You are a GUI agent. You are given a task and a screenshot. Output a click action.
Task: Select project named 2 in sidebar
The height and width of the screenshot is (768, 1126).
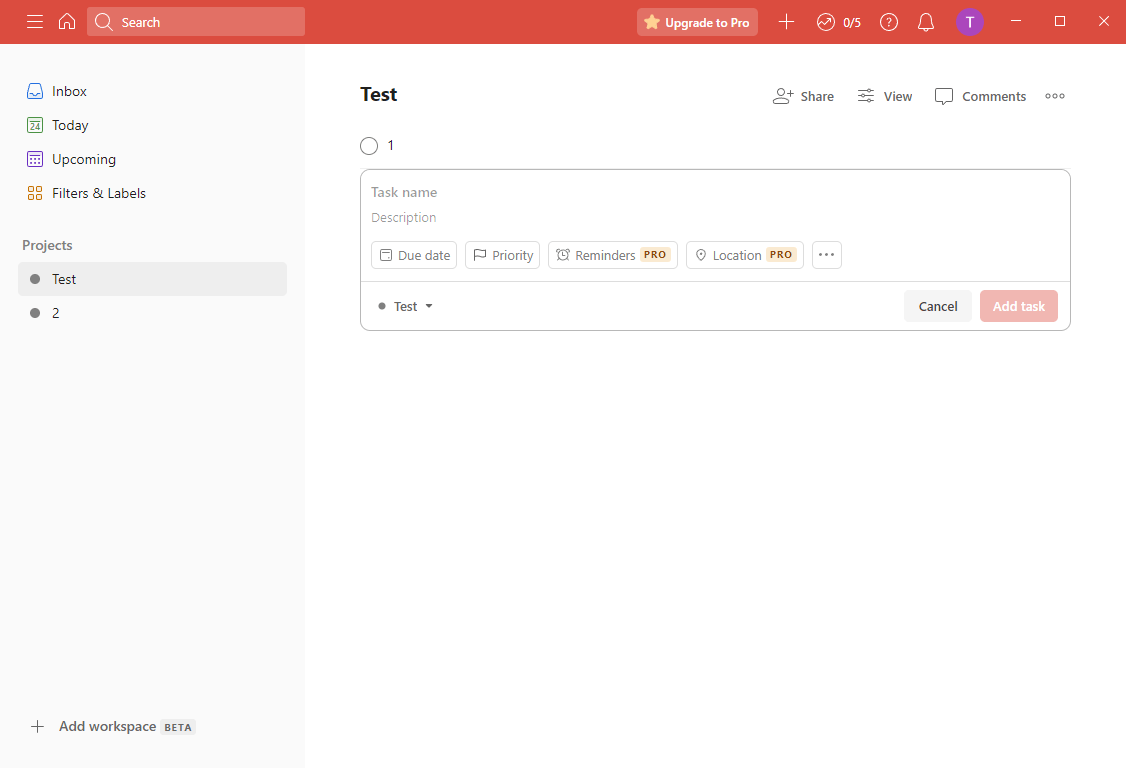pyautogui.click(x=152, y=313)
